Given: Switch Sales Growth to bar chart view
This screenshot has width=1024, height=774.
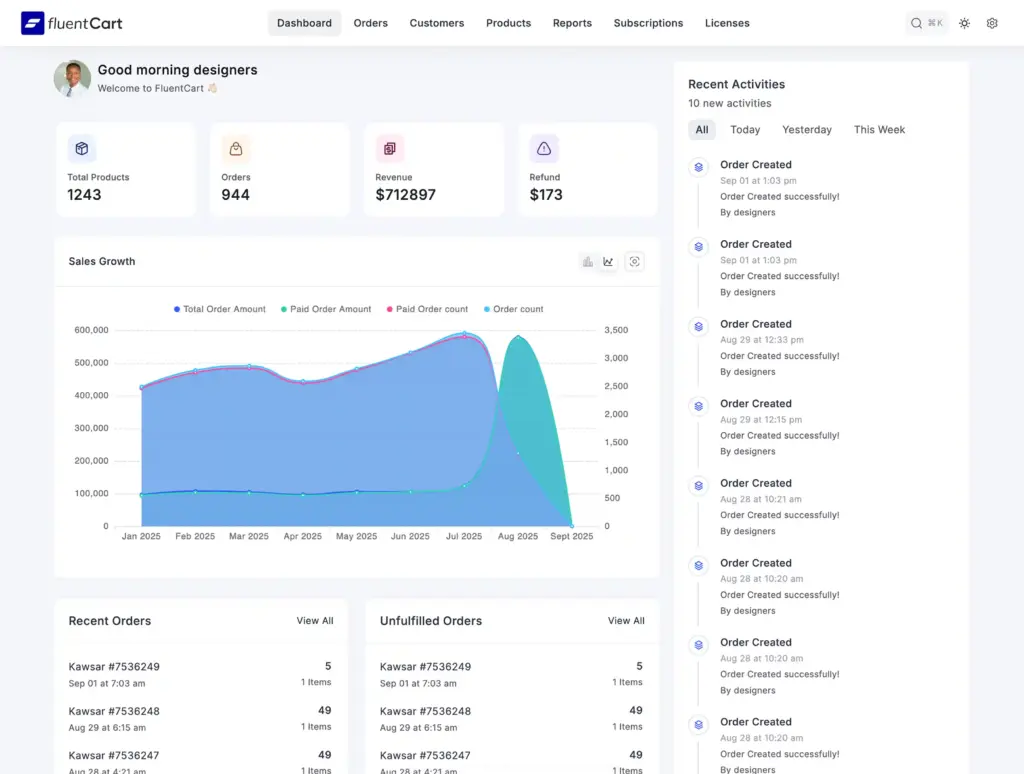Looking at the screenshot, I should (588, 262).
